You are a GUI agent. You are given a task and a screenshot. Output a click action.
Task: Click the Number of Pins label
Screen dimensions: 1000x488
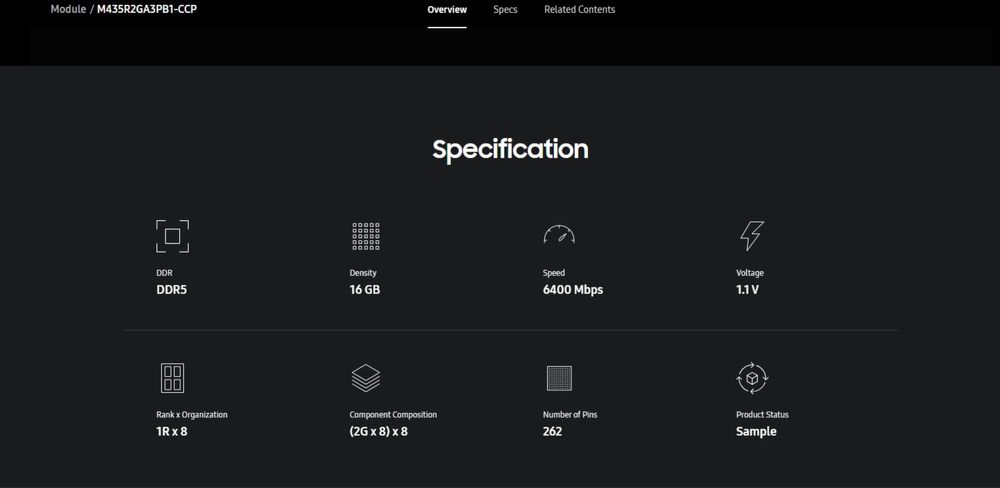570,415
